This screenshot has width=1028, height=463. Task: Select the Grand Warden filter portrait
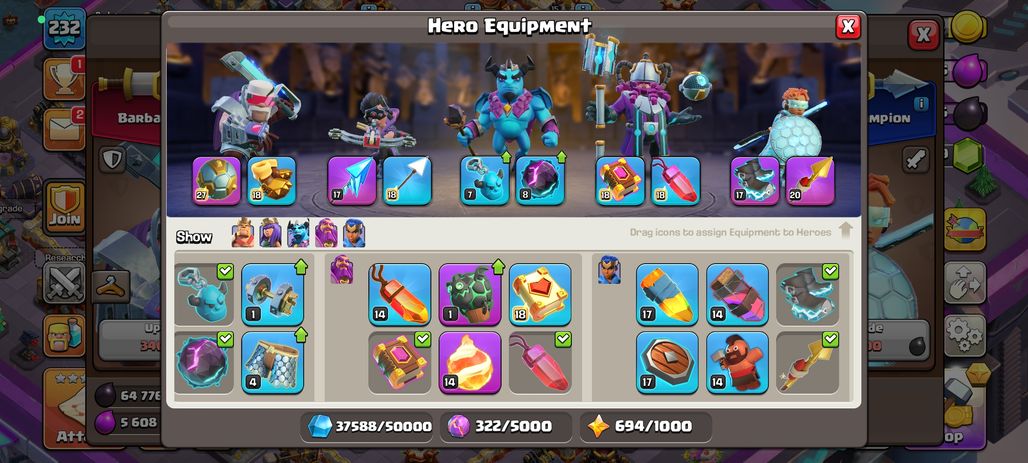pos(326,233)
